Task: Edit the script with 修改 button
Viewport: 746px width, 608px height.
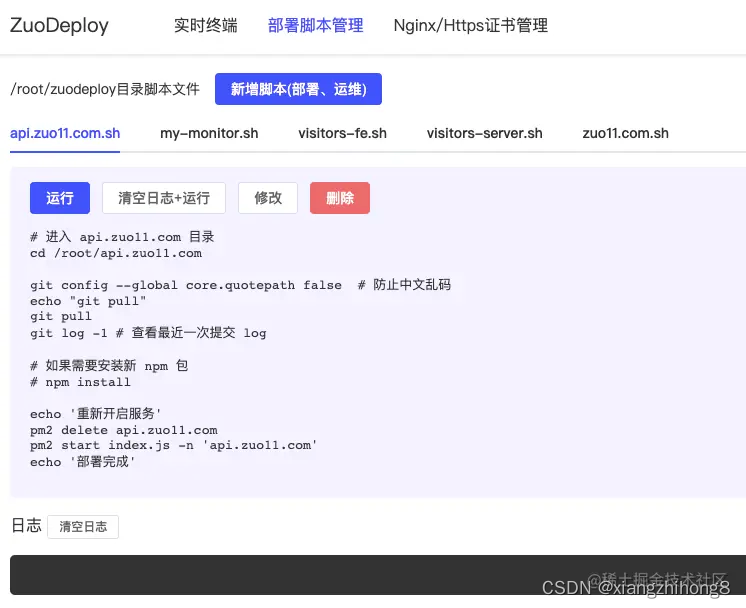Action: click(x=268, y=198)
